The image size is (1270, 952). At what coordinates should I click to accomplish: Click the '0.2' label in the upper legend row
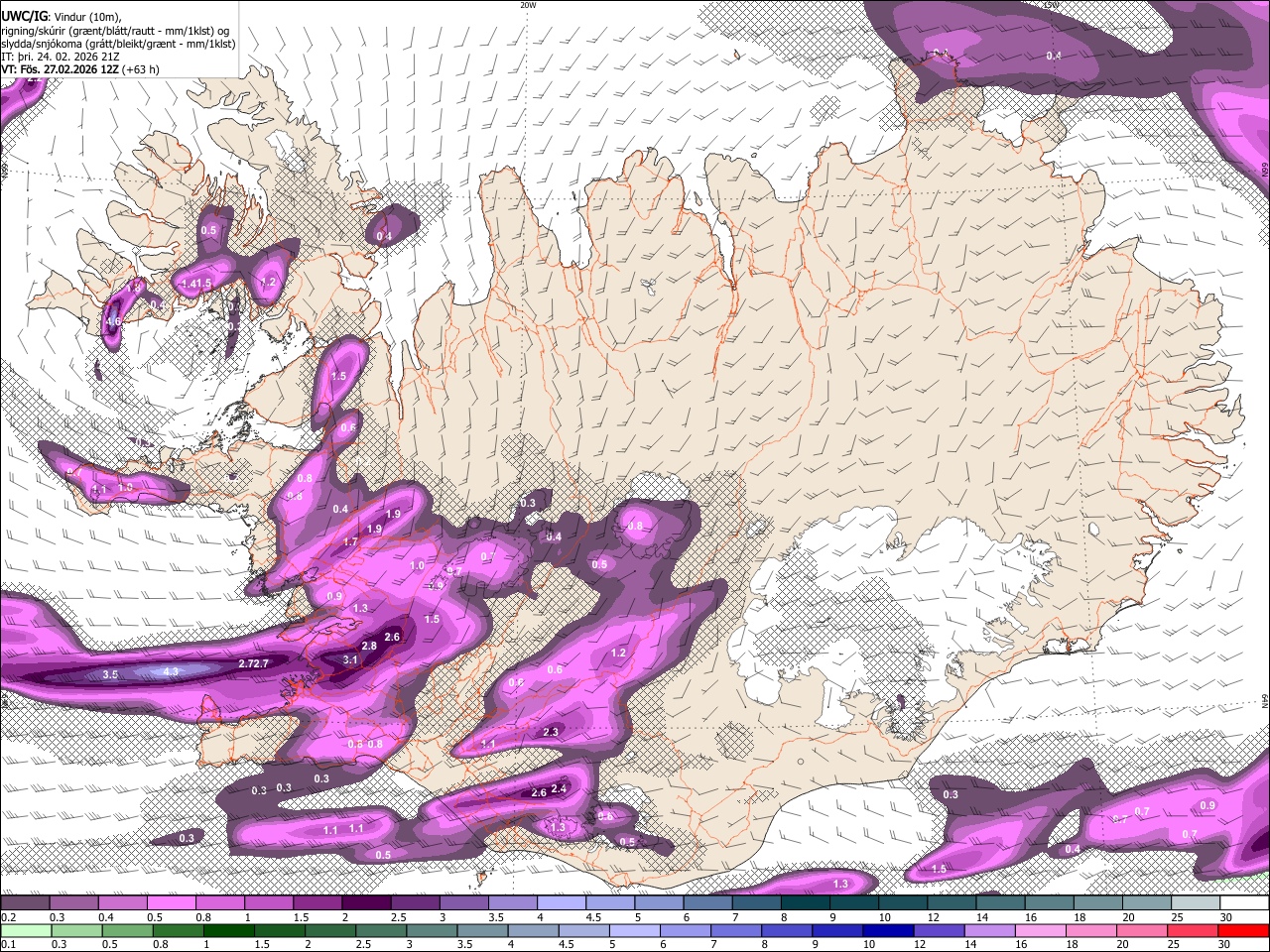pos(8,917)
